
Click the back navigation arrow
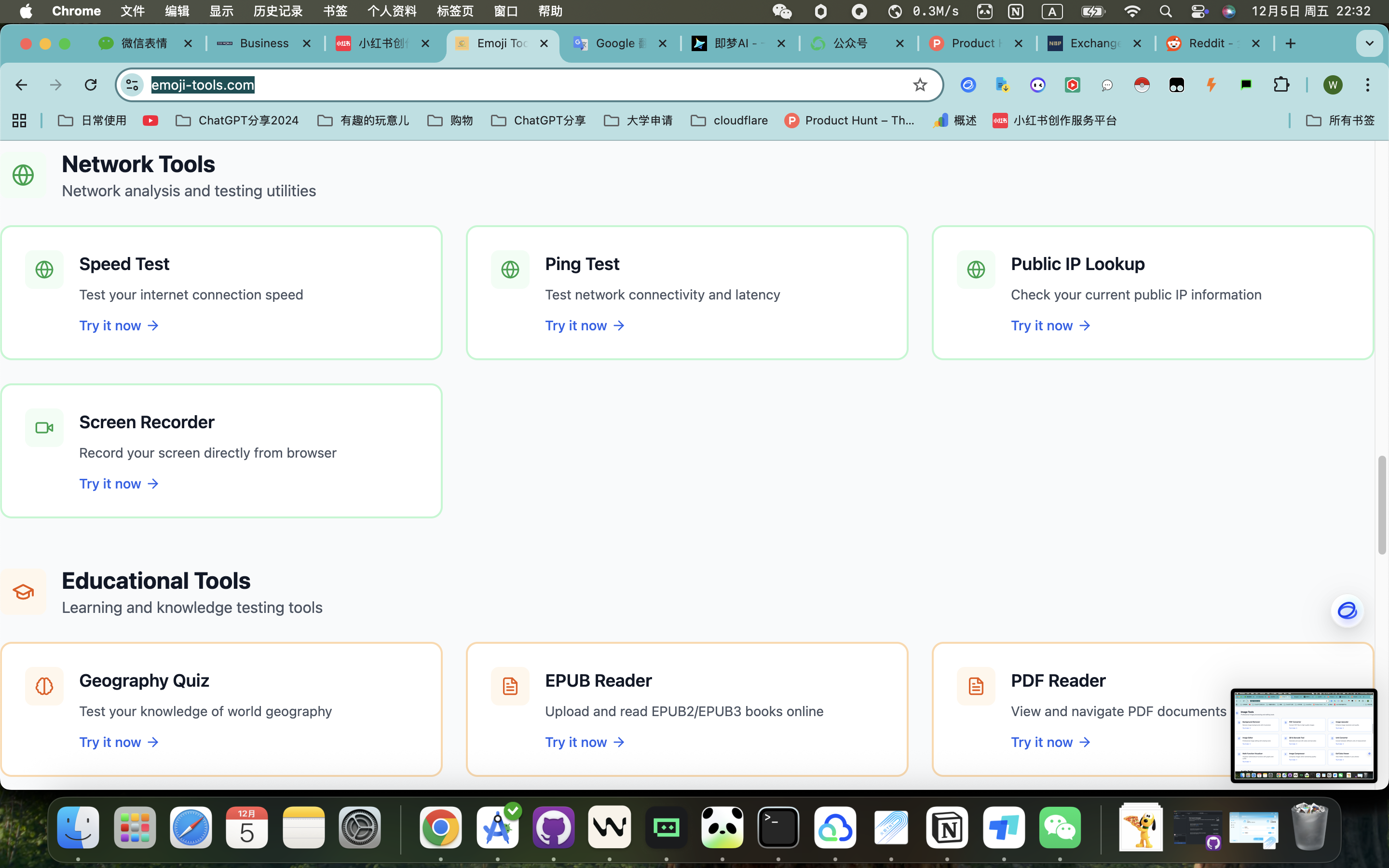21,84
